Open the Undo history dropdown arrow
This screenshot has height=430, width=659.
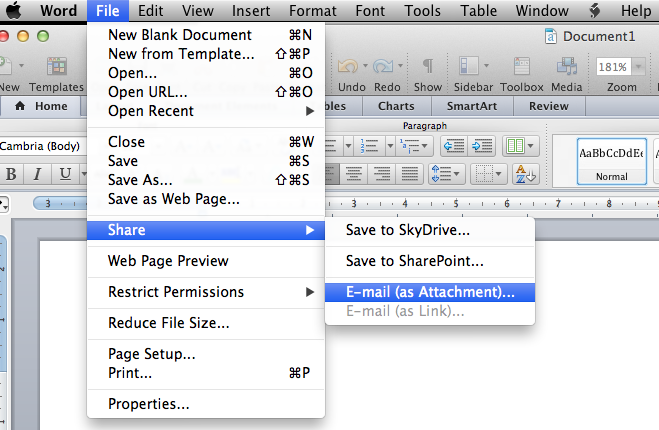(365, 66)
